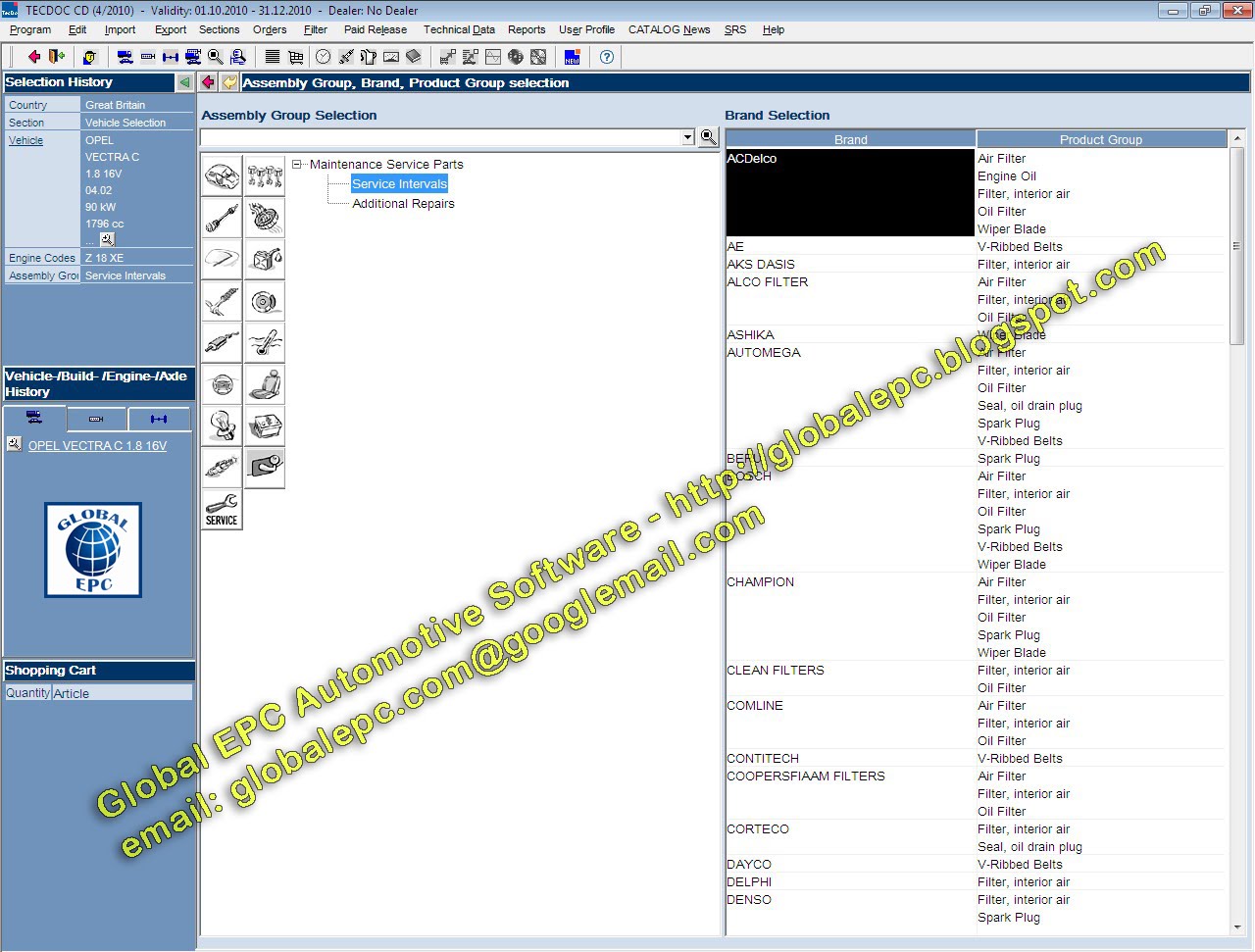Click the exit door toolbar icon
Image resolution: width=1255 pixels, height=952 pixels.
pyautogui.click(x=57, y=57)
